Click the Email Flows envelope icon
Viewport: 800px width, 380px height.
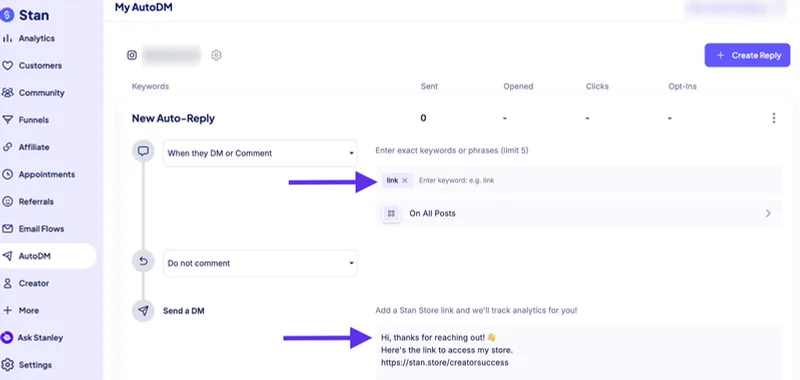[7, 229]
